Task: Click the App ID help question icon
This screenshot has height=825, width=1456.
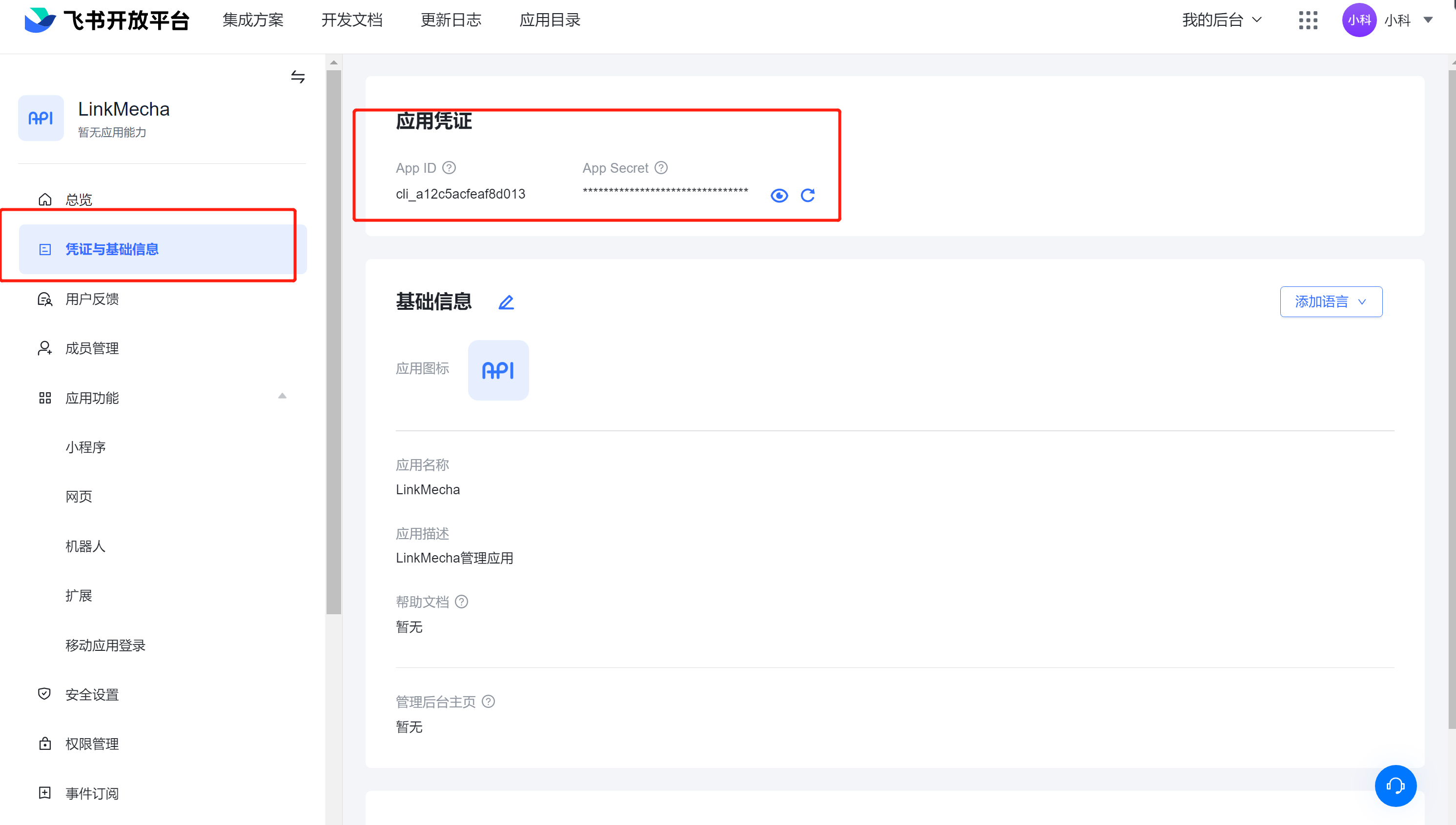Action: tap(450, 168)
